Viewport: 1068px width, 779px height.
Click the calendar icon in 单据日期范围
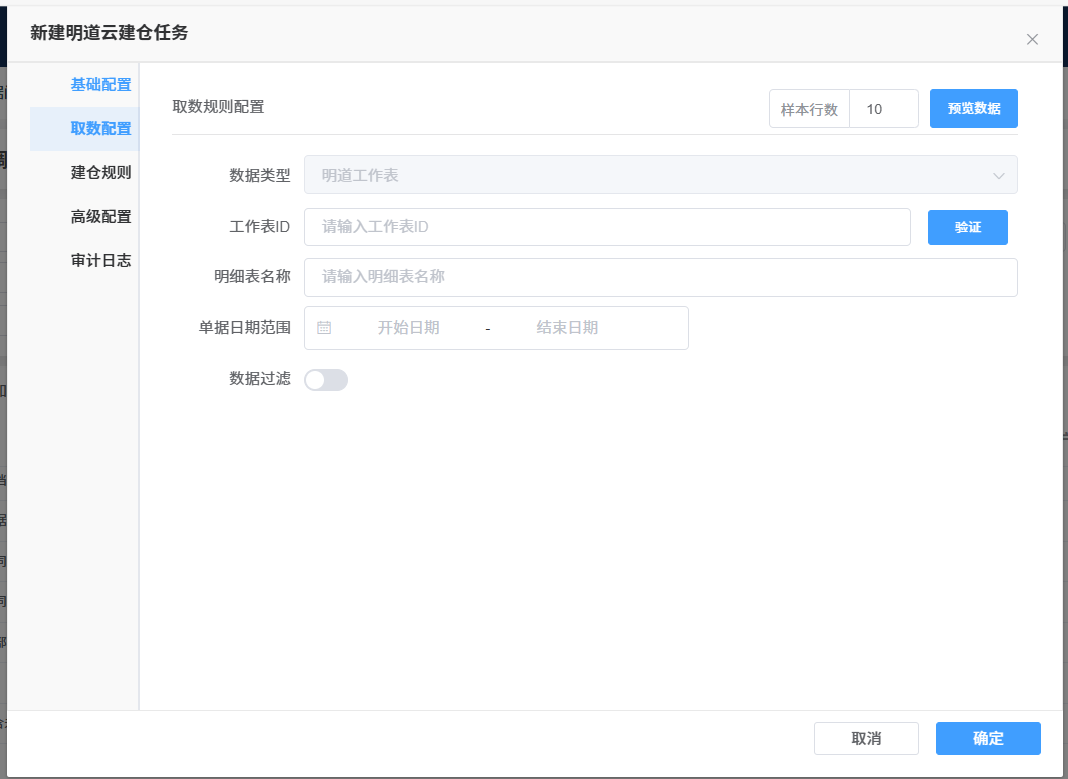[324, 328]
